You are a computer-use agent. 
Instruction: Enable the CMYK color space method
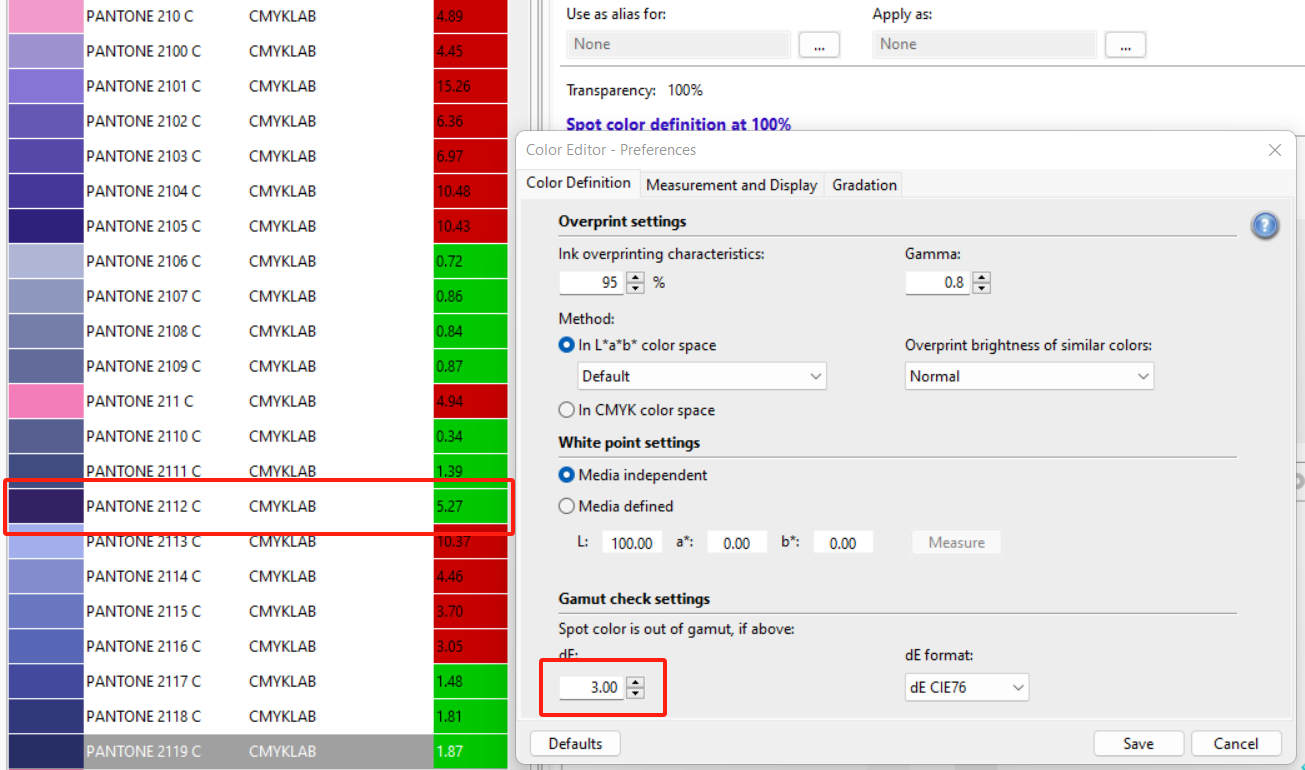pyautogui.click(x=566, y=409)
